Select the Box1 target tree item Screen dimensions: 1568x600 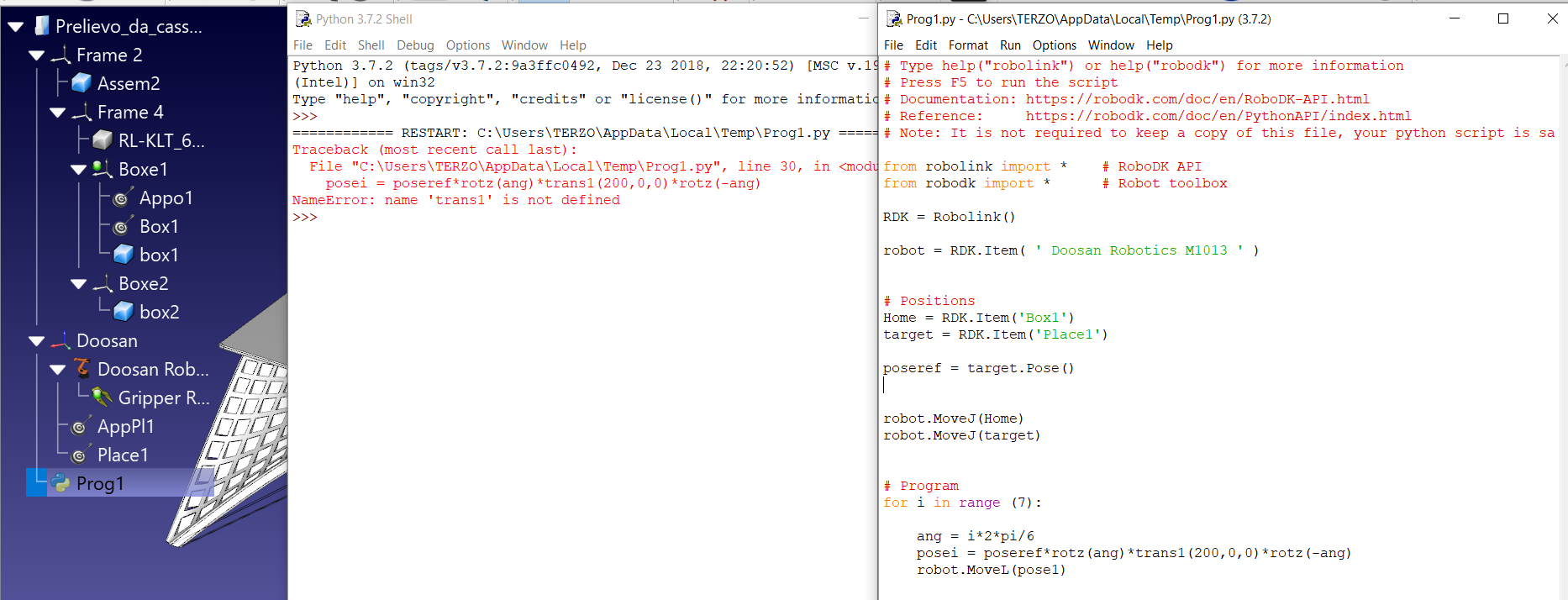click(159, 226)
